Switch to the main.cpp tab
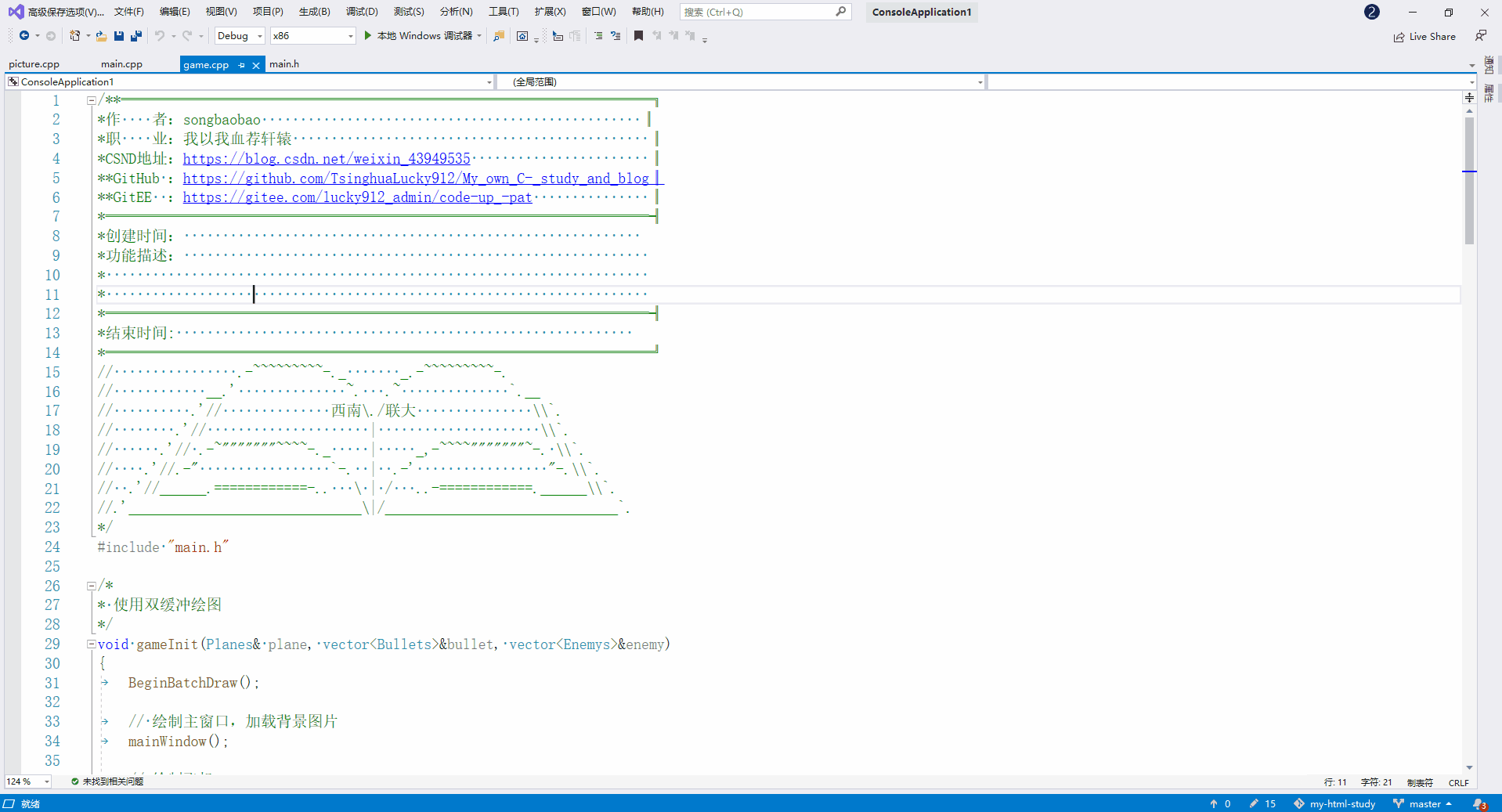 121,64
